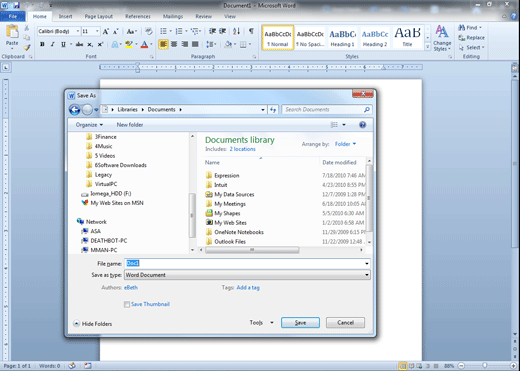520x371 pixels.
Task: Click the font color swatch button
Action: tap(144, 44)
